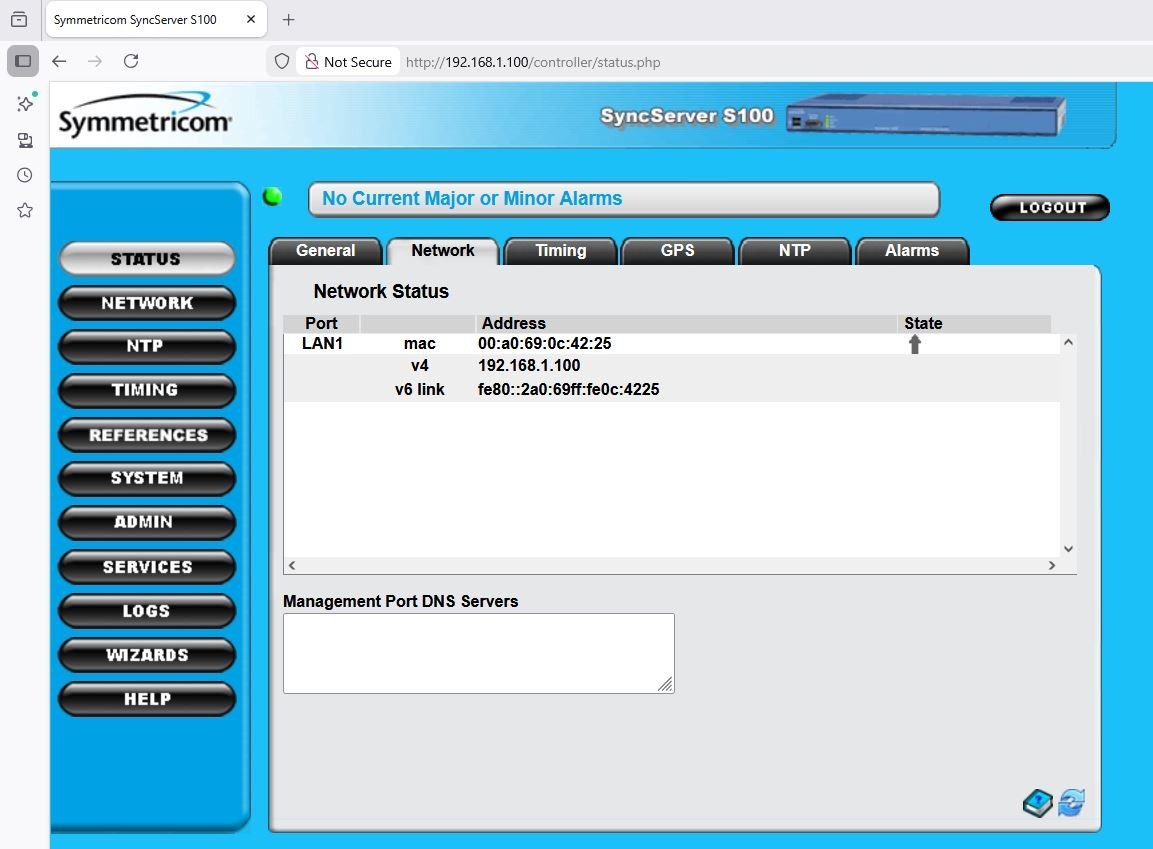The height and width of the screenshot is (849, 1153).
Task: Click the Symmetricom logo
Action: click(145, 115)
